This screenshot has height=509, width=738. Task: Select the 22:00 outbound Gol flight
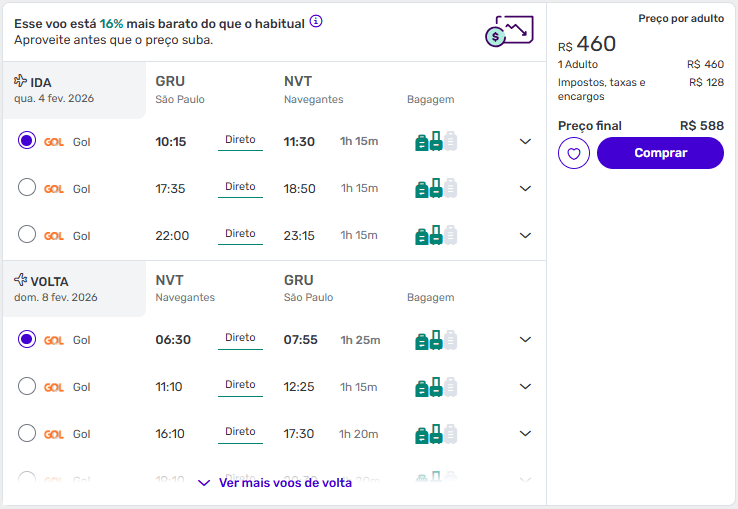[x=27, y=234]
